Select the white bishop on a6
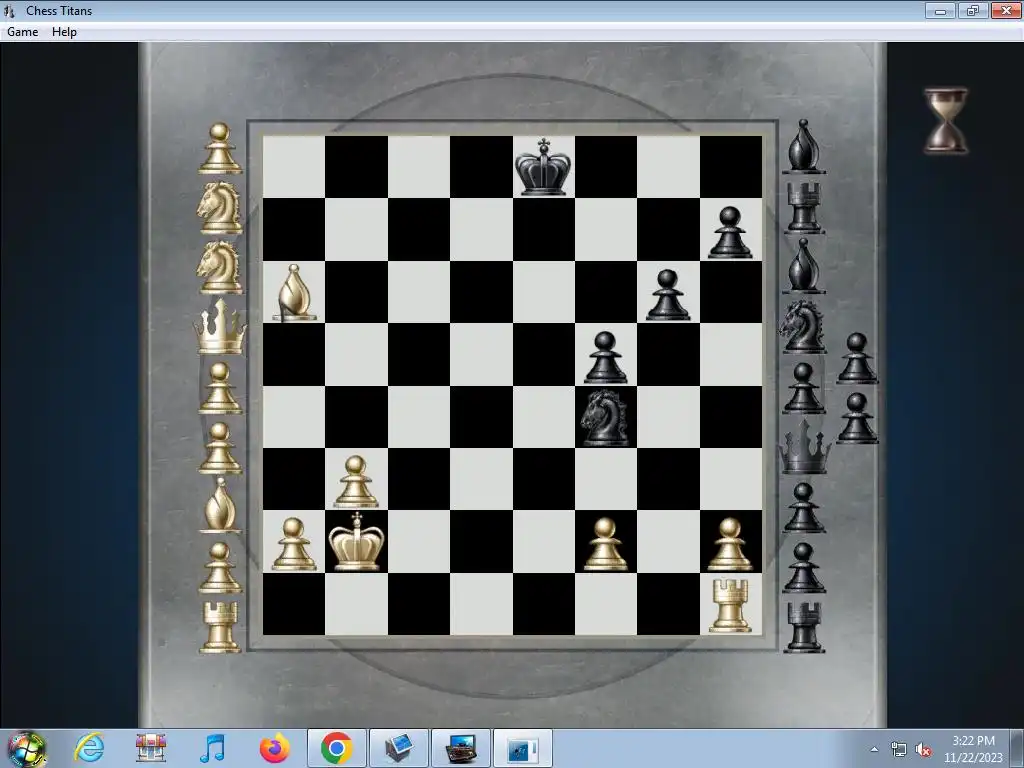 point(295,293)
